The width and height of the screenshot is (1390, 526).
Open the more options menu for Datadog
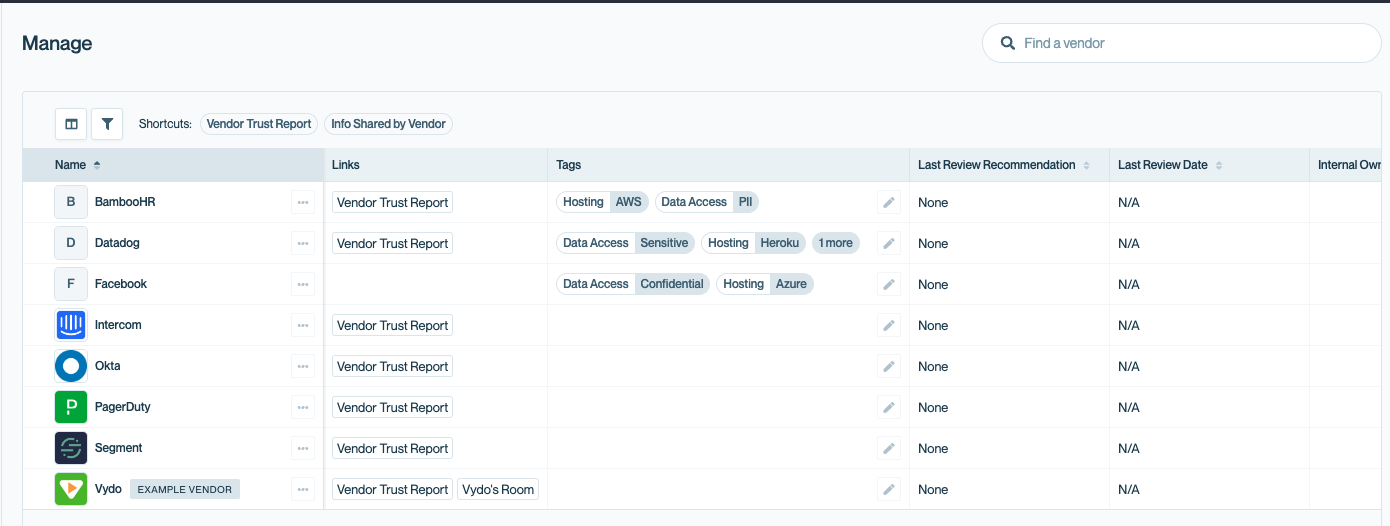point(303,243)
